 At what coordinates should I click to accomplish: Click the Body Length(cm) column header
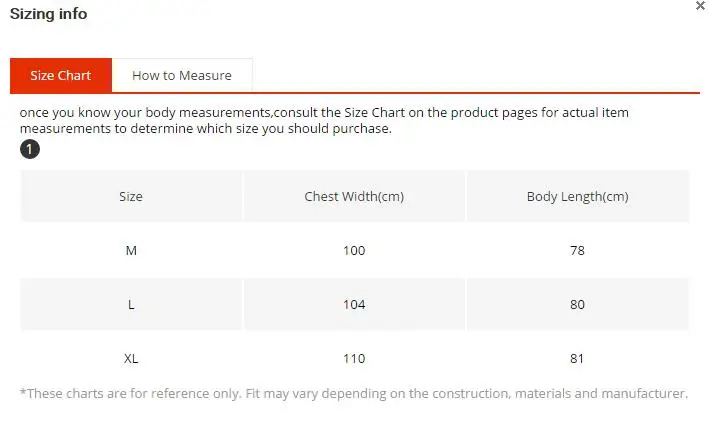(577, 197)
